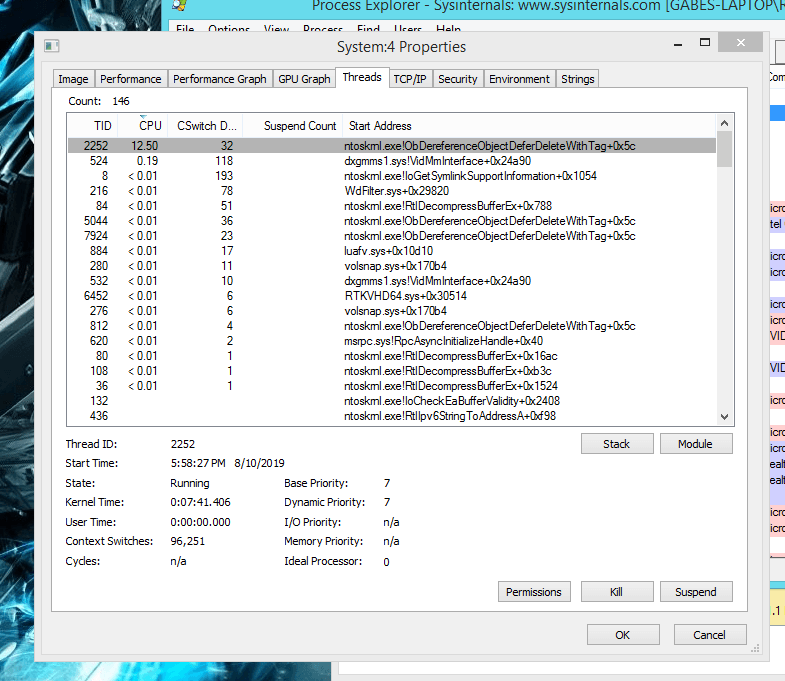Viewport: 785px width, 681px height.
Task: Switch to the GPU Graph tab
Action: click(x=304, y=79)
